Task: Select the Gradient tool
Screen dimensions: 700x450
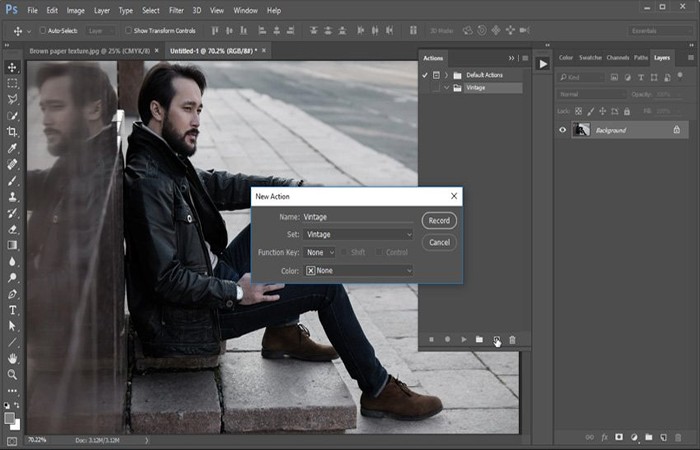Action: pyautogui.click(x=12, y=245)
